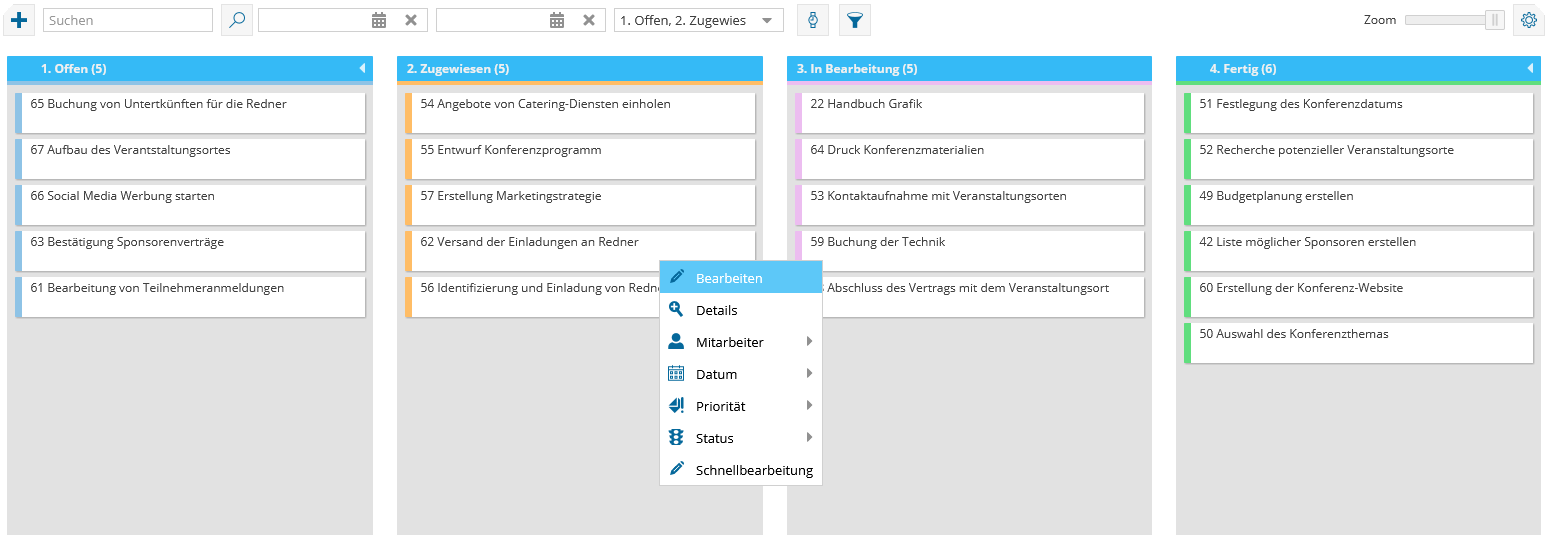Open the second date field calendar picker
The height and width of the screenshot is (548, 1548).
click(x=557, y=20)
